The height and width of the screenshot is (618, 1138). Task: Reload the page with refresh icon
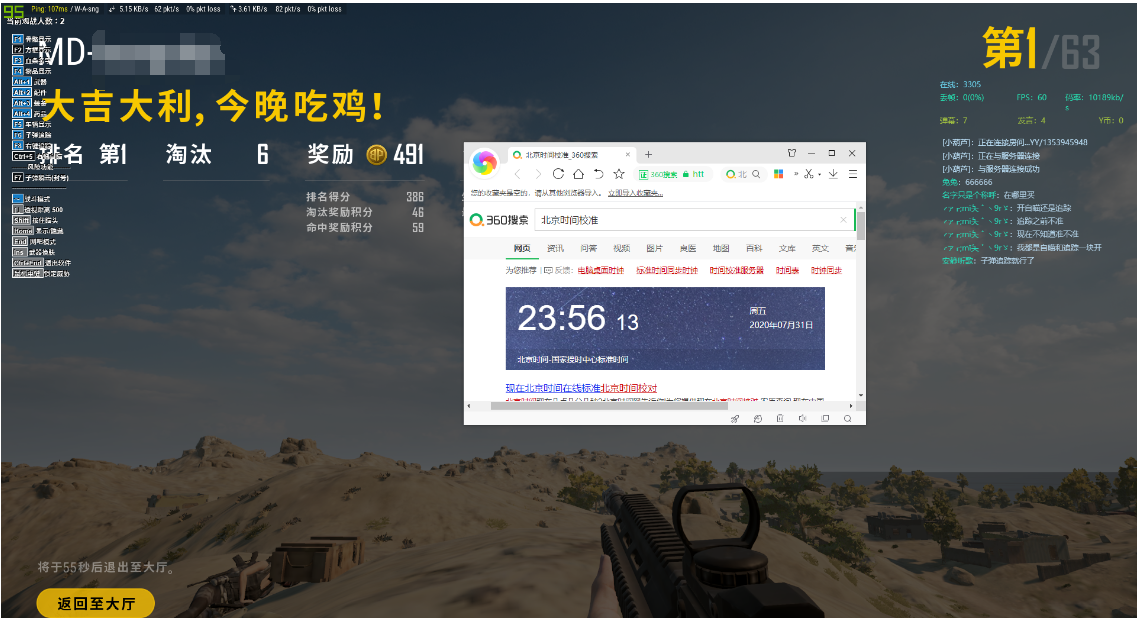tap(558, 173)
